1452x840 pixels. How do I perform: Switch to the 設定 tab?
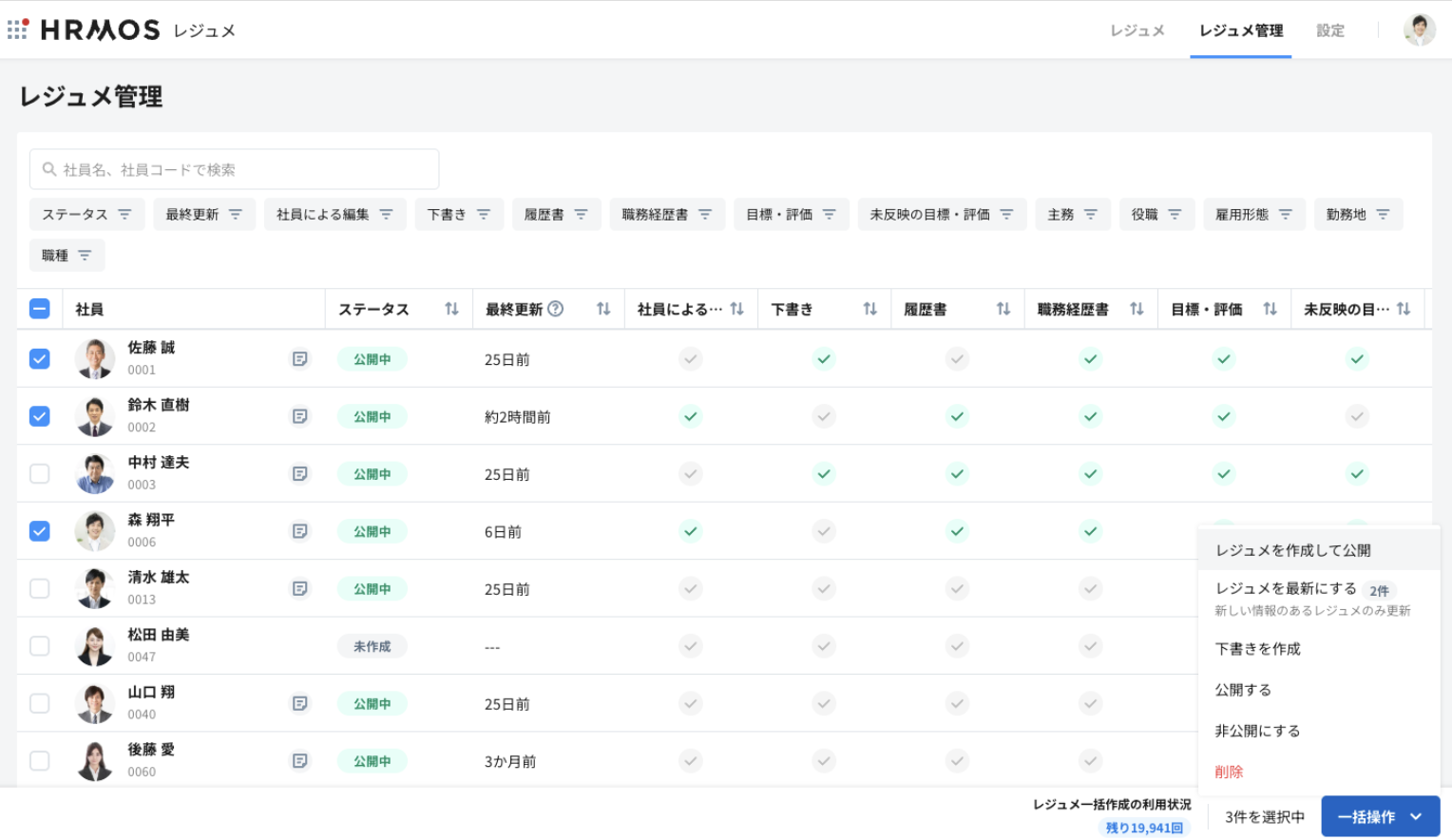tap(1329, 30)
